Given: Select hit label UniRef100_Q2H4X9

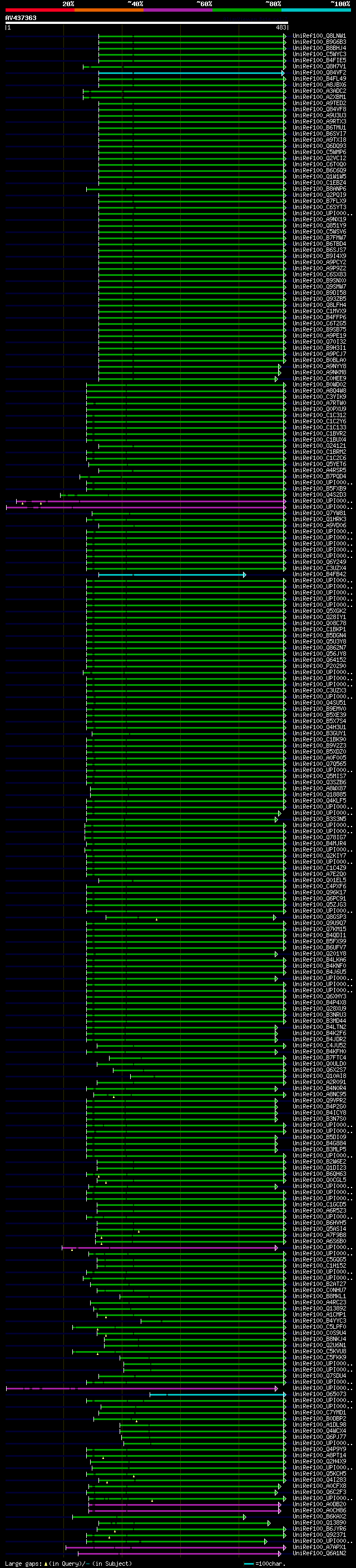Looking at the screenshot, I should coord(319,1461).
